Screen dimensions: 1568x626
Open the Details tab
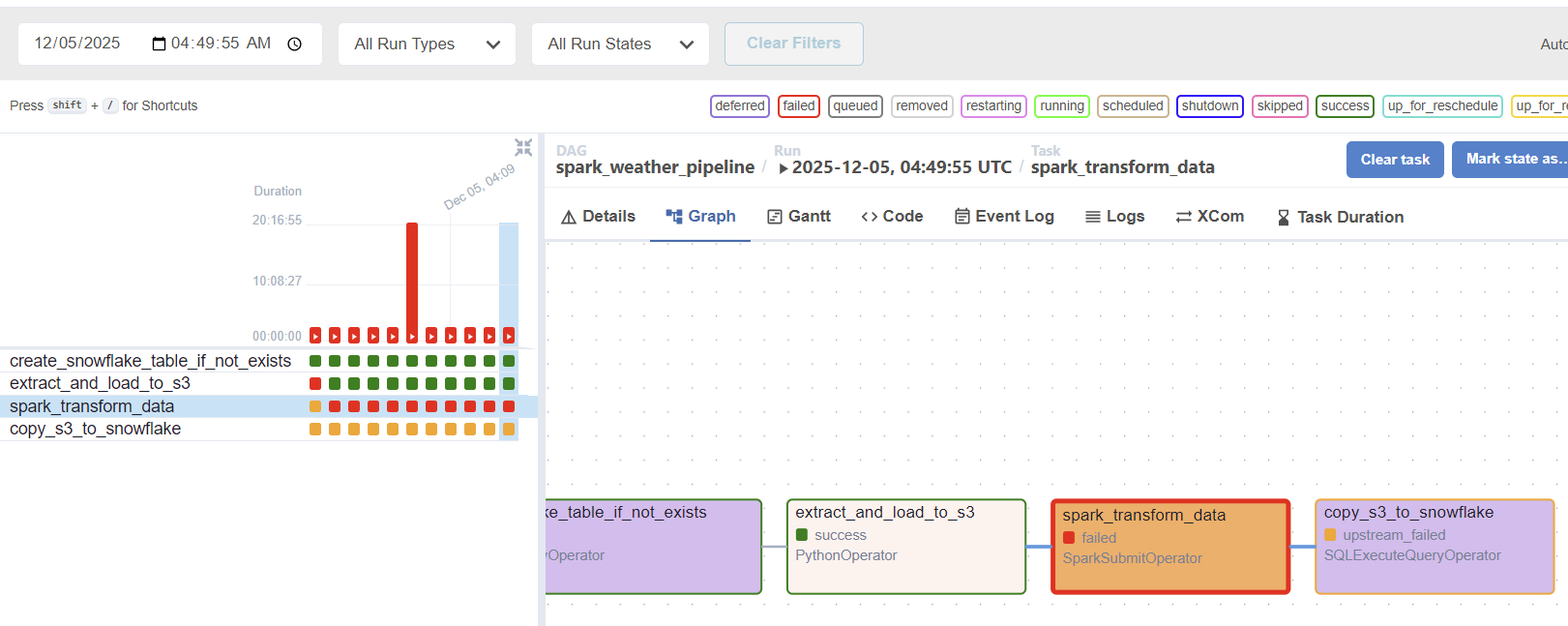click(599, 217)
